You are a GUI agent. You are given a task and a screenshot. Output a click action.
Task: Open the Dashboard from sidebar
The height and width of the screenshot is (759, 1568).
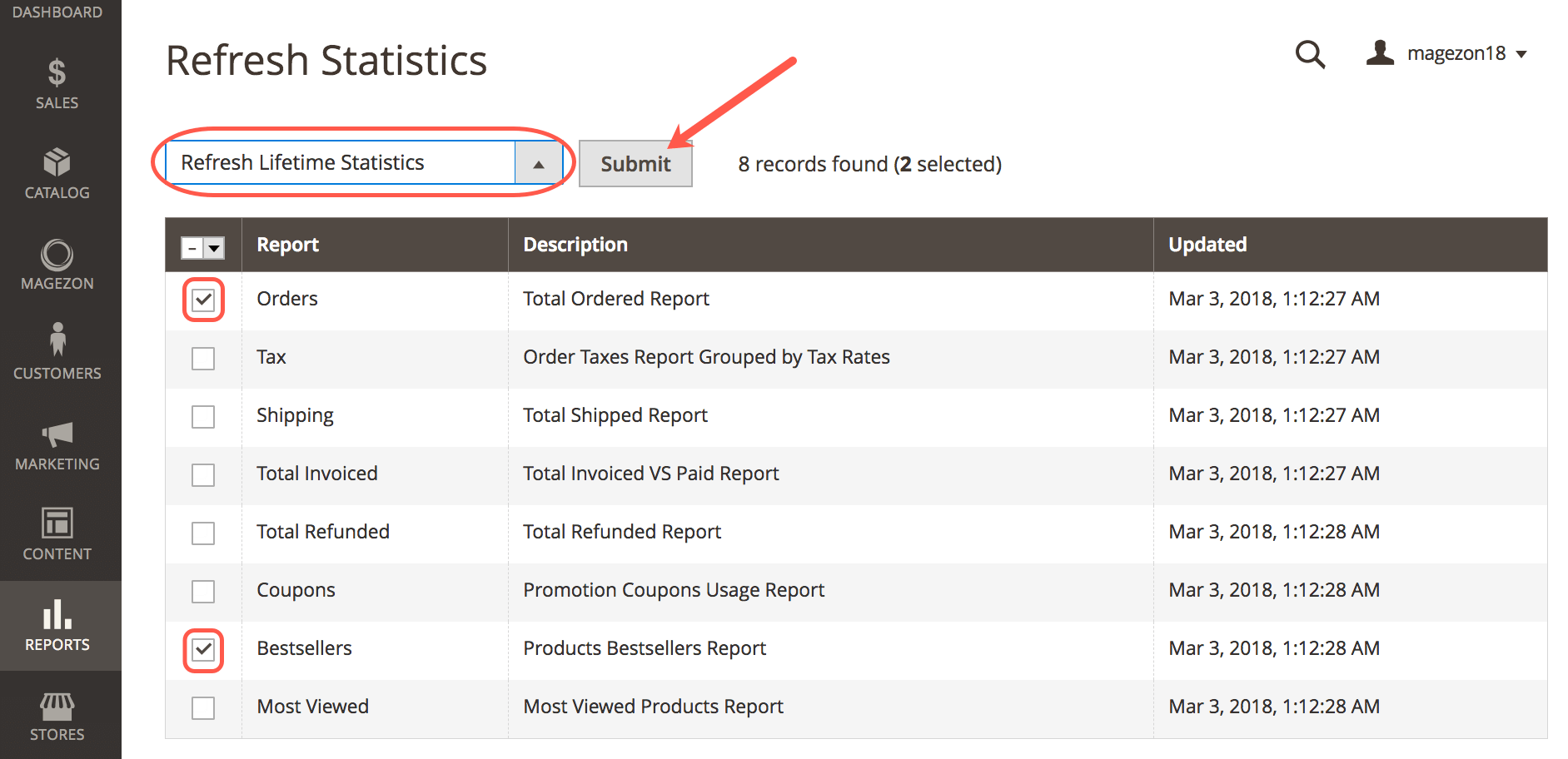coord(57,12)
